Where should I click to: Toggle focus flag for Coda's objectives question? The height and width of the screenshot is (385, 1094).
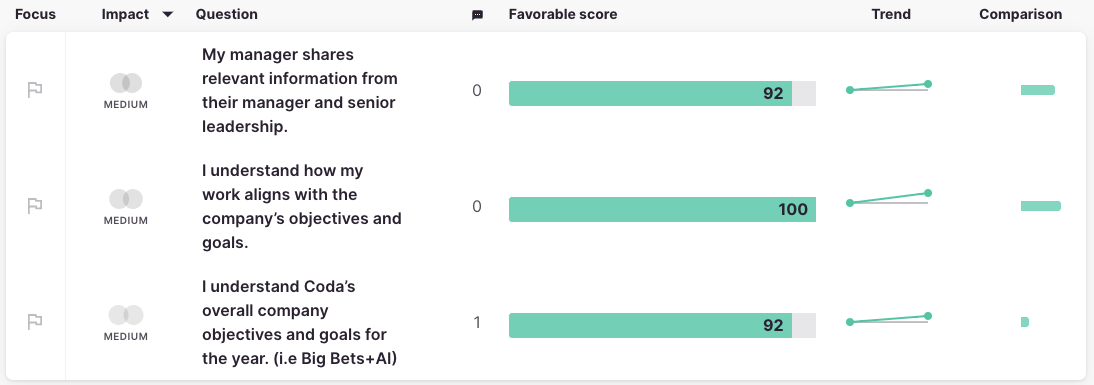(x=35, y=322)
